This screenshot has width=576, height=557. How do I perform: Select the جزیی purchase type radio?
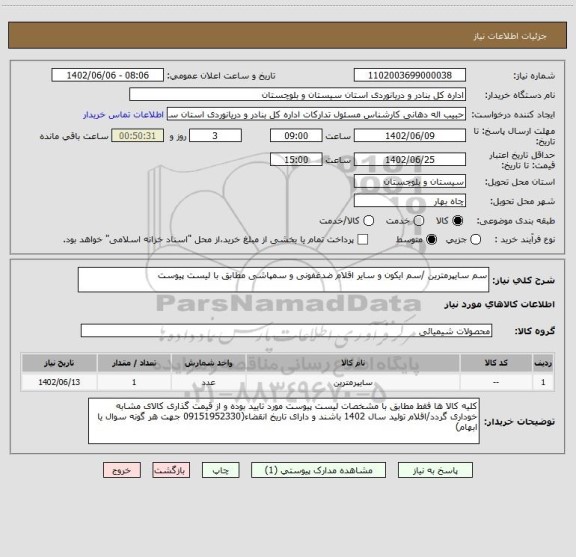[475, 240]
